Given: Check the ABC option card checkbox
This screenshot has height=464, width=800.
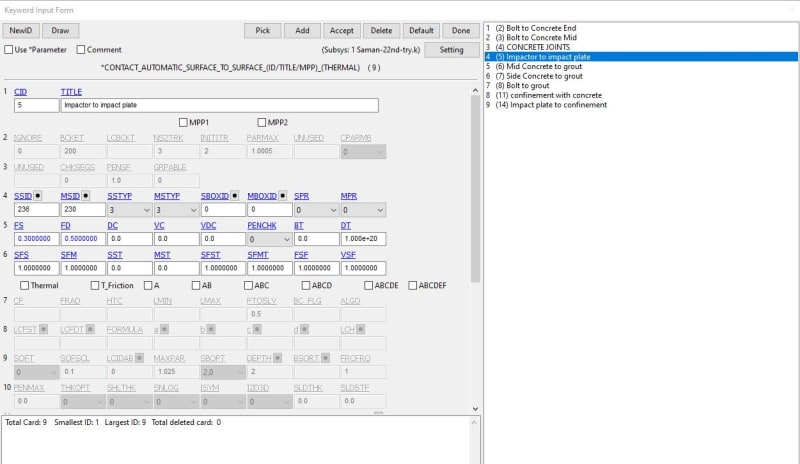Looking at the screenshot, I should (248, 285).
